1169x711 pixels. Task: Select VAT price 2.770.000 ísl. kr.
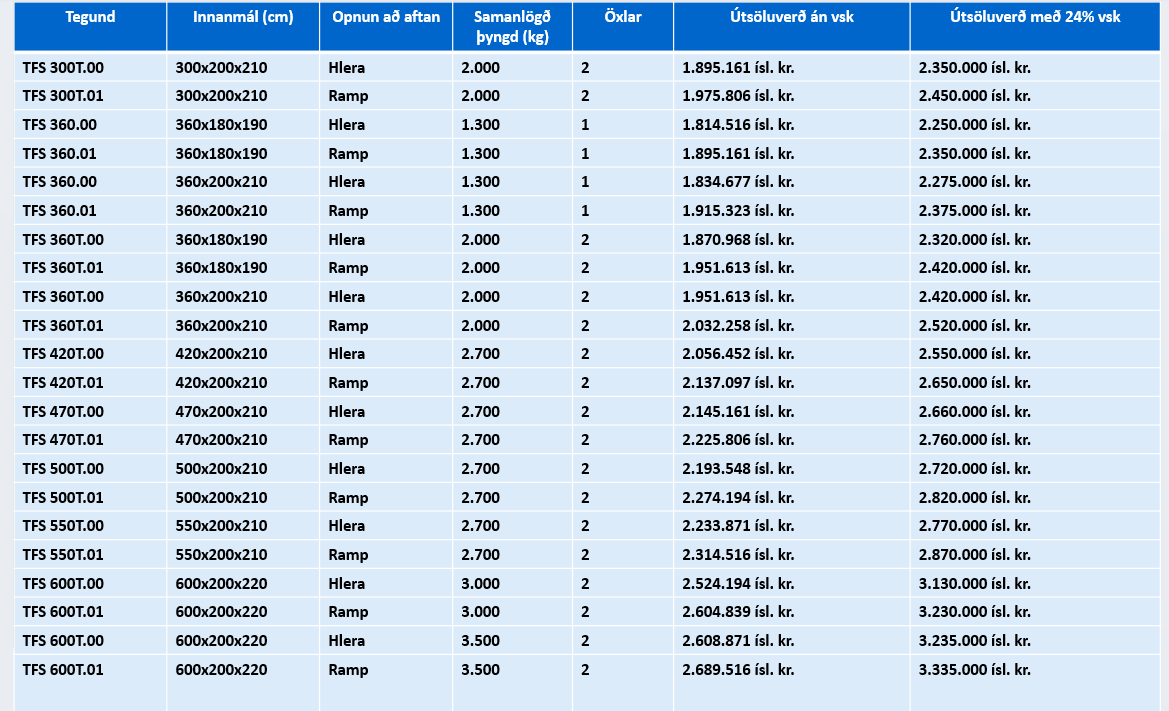974,526
